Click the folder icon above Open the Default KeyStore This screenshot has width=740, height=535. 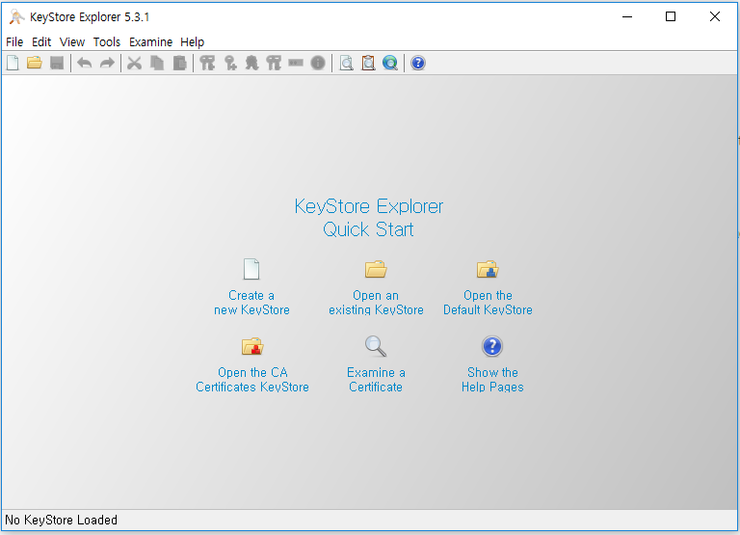488,269
